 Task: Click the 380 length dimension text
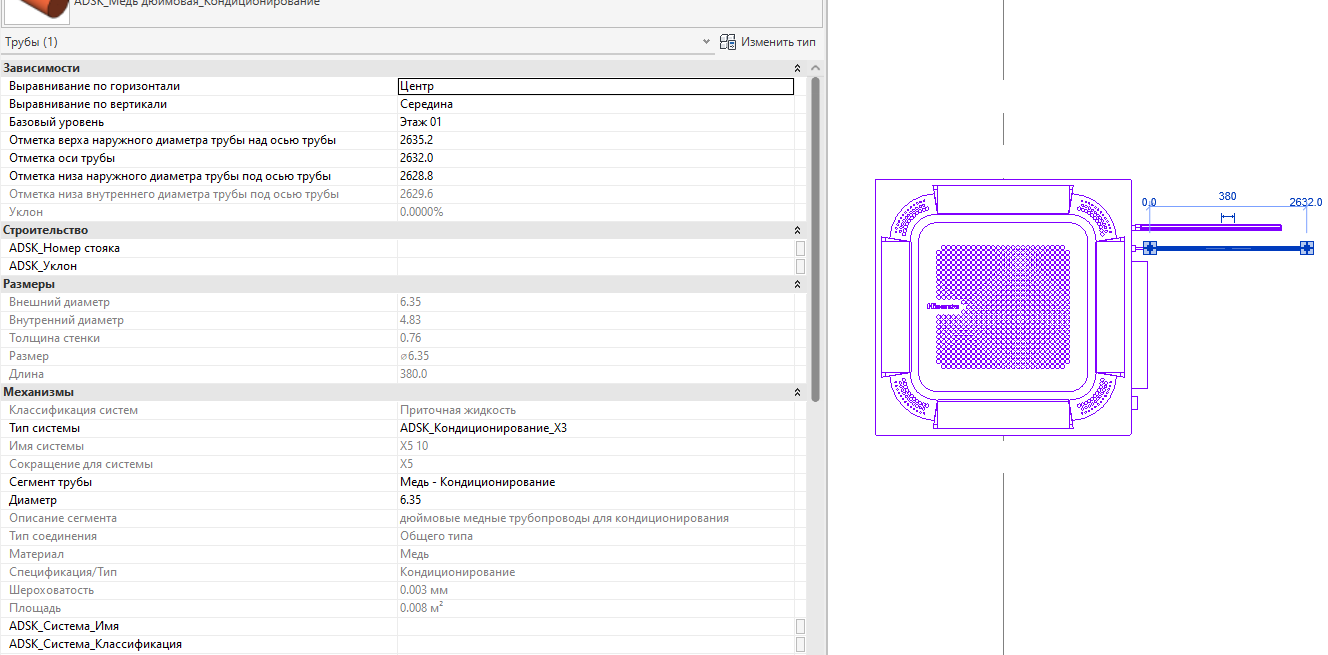pos(1227,197)
